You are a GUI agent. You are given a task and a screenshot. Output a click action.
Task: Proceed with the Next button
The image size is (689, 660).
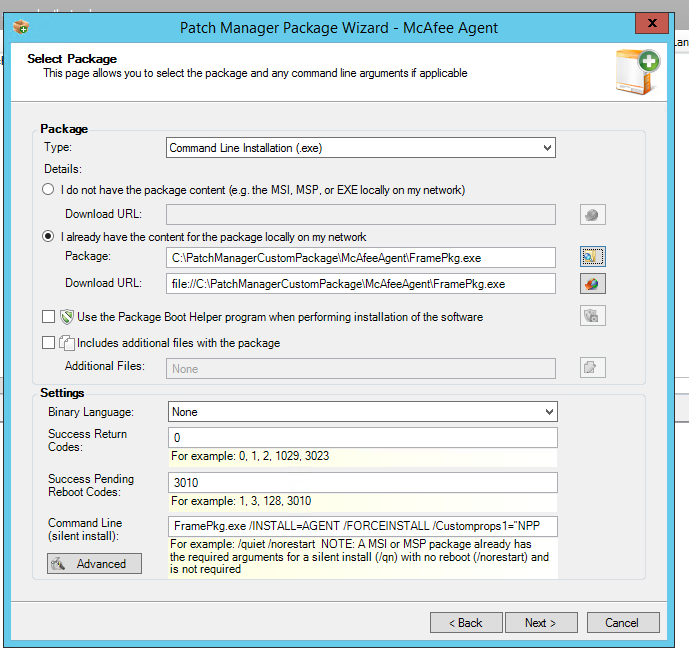pyautogui.click(x=541, y=623)
